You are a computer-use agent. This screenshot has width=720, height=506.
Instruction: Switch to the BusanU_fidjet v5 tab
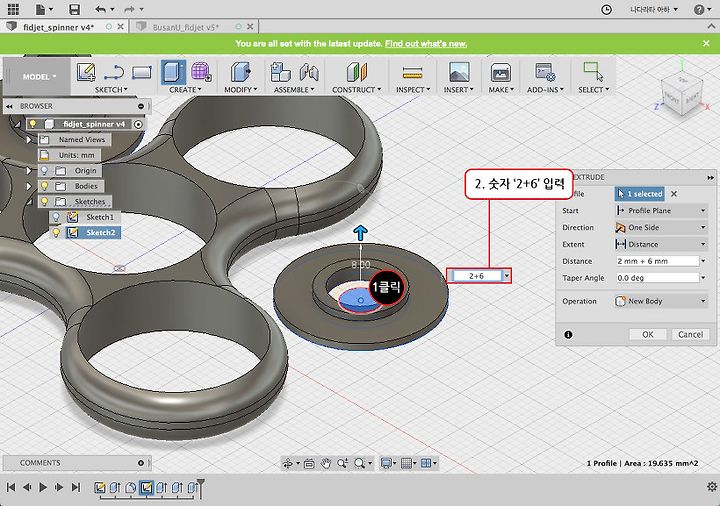coord(186,27)
